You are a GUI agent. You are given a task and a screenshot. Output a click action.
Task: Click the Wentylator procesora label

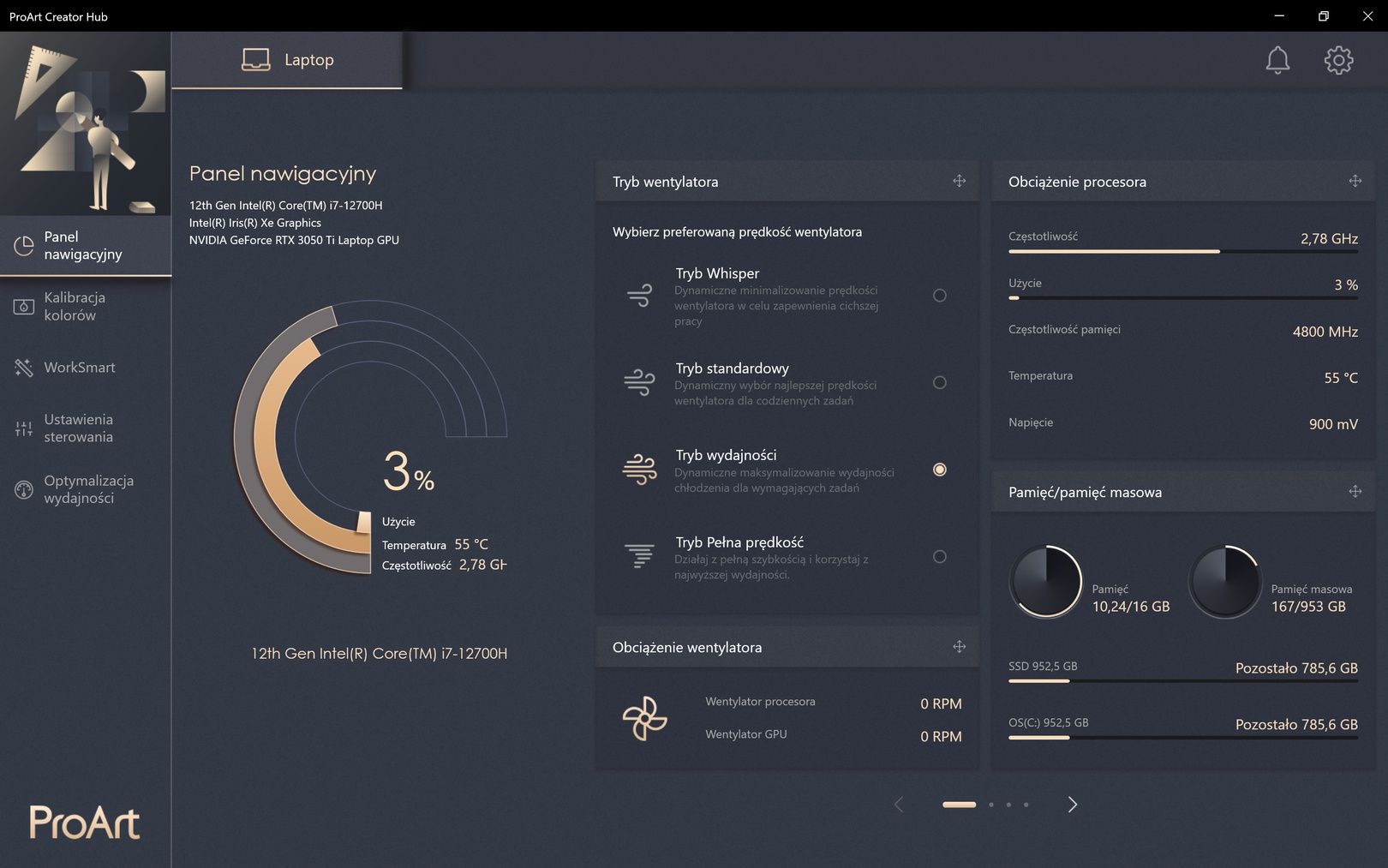pyautogui.click(x=760, y=702)
